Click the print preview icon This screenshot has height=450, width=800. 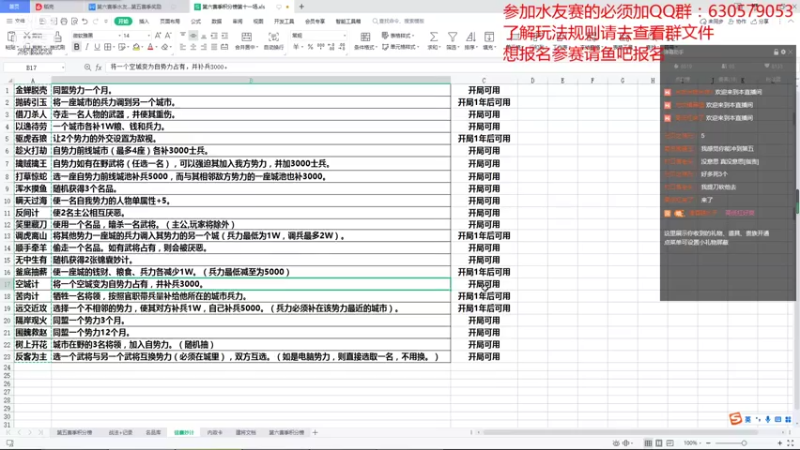pyautogui.click(x=74, y=21)
